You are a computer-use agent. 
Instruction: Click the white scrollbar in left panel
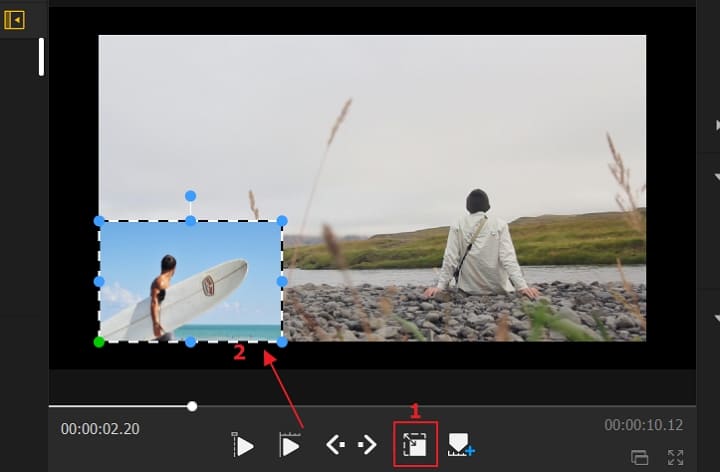41,57
